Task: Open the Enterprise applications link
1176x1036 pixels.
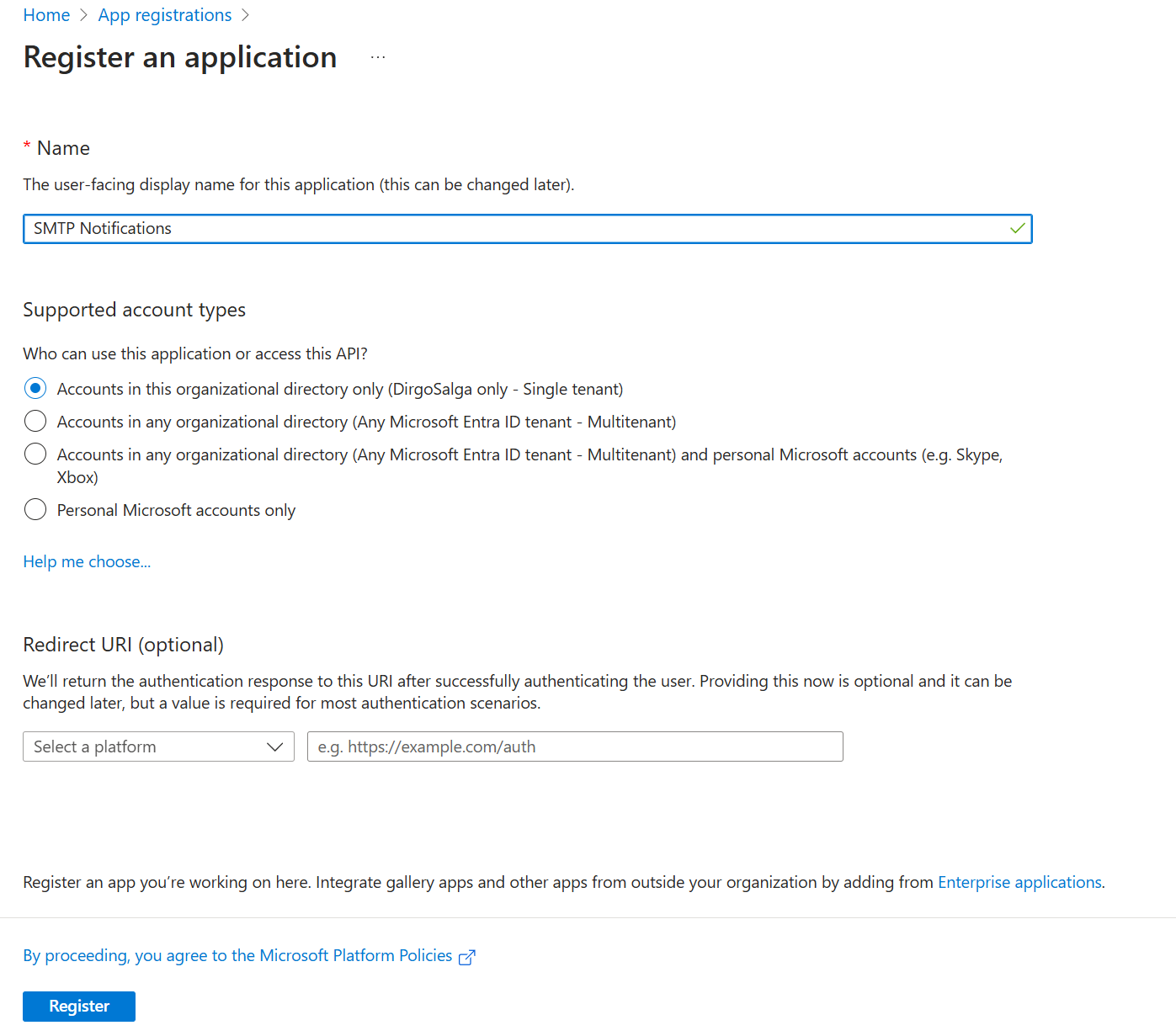Action: 1019,882
